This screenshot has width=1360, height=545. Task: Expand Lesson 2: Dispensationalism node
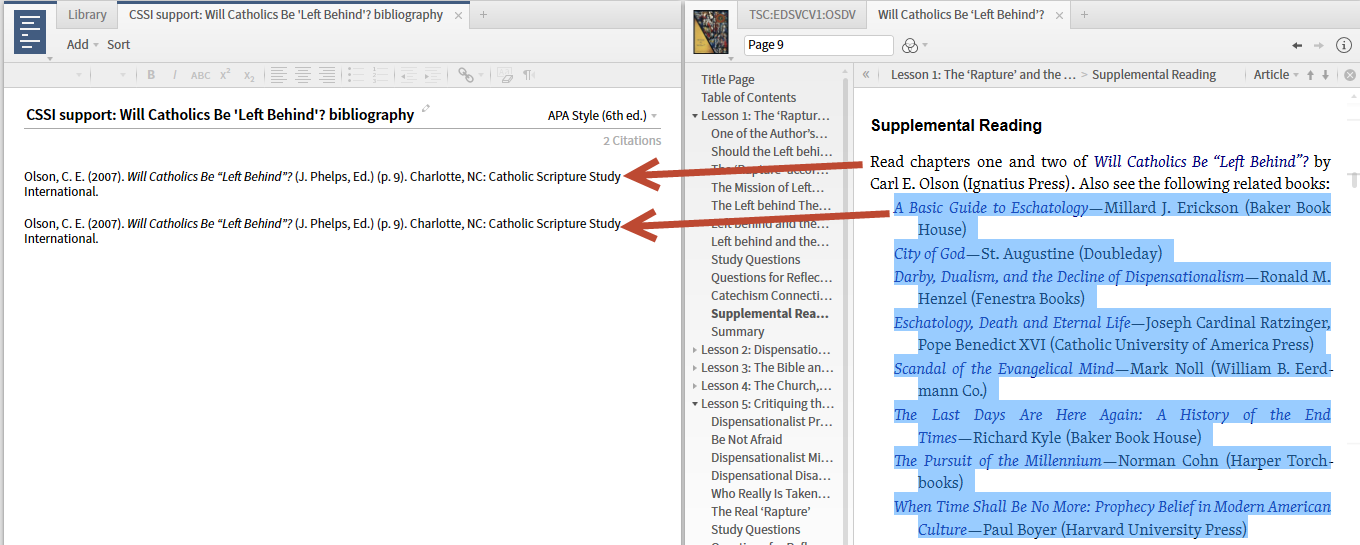click(695, 350)
